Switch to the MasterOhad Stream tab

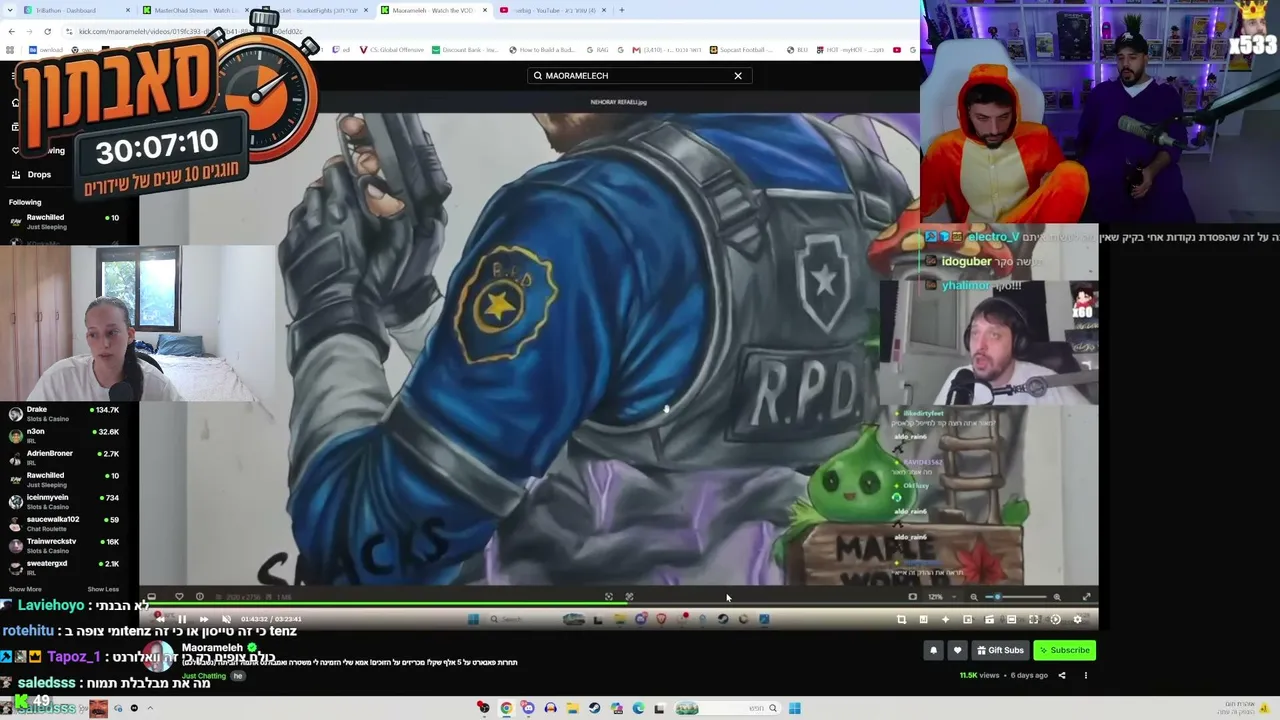click(x=196, y=10)
